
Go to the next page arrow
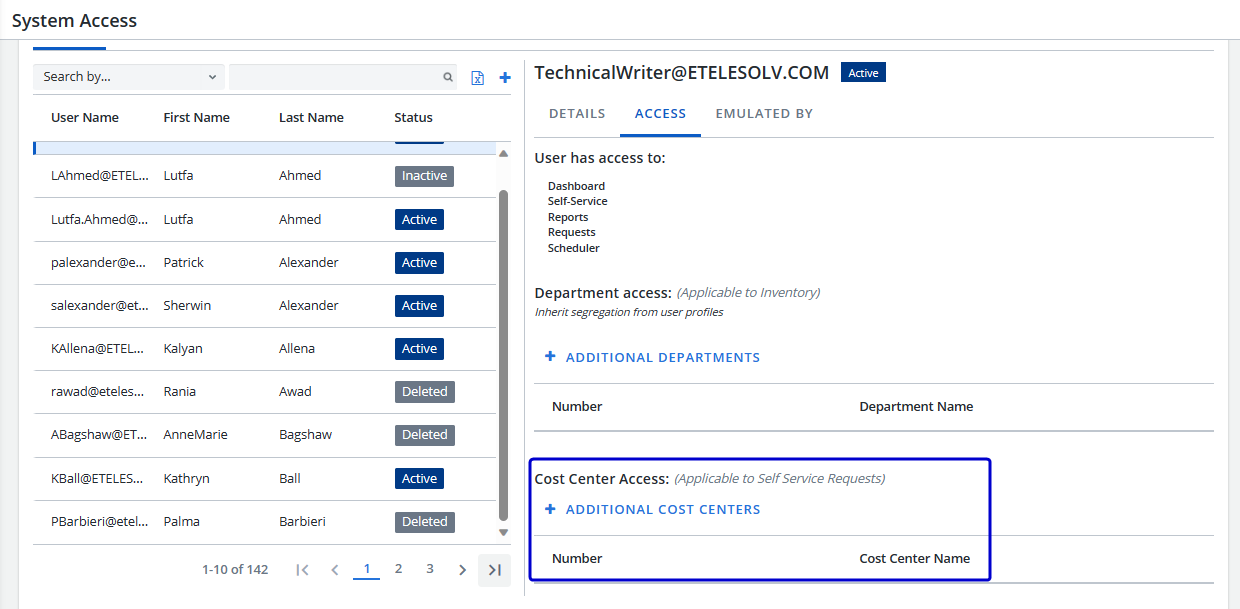click(462, 570)
